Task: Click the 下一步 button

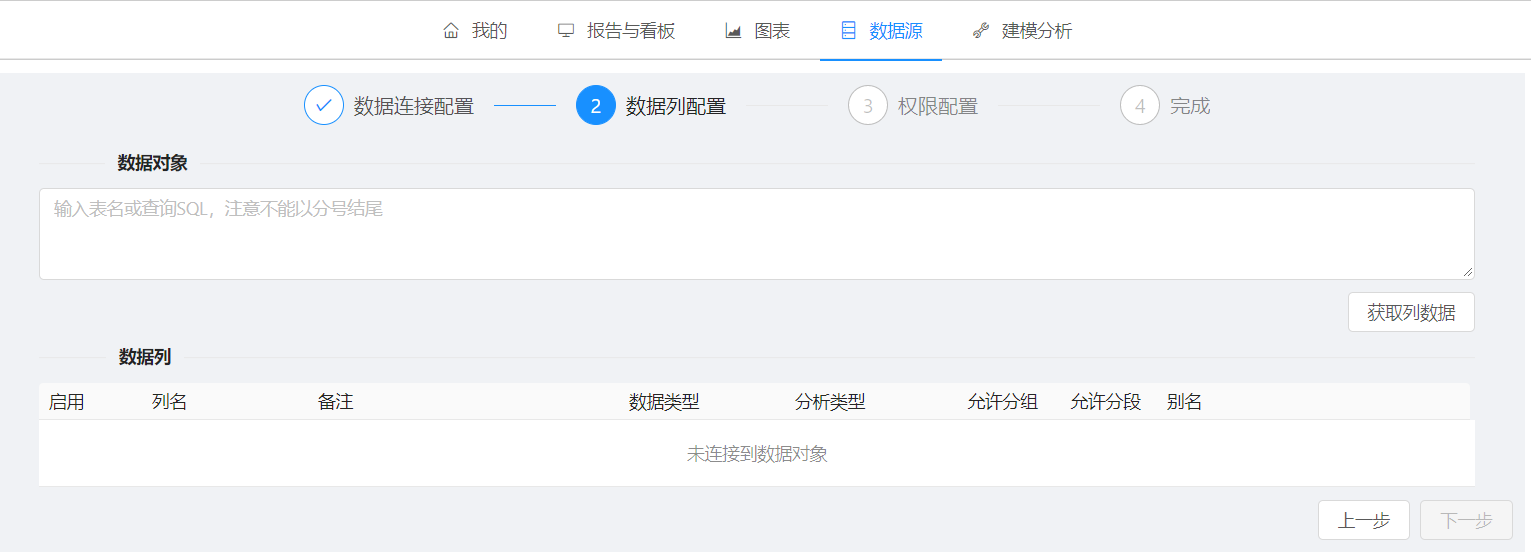Action: 1466,520
